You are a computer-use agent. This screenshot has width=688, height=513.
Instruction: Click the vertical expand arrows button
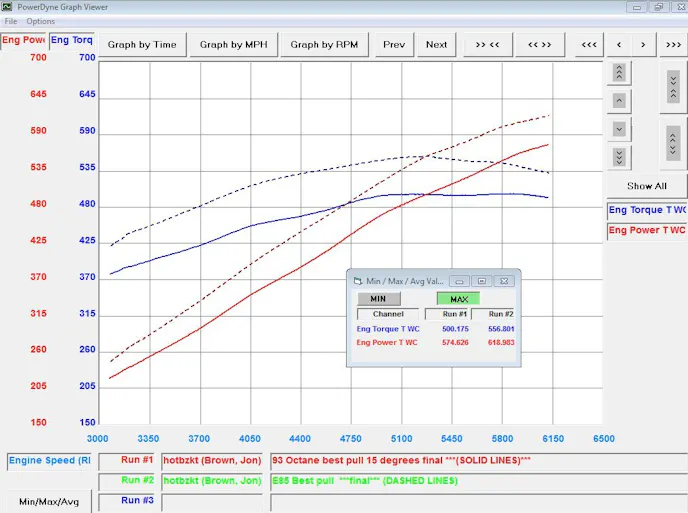[x=674, y=143]
